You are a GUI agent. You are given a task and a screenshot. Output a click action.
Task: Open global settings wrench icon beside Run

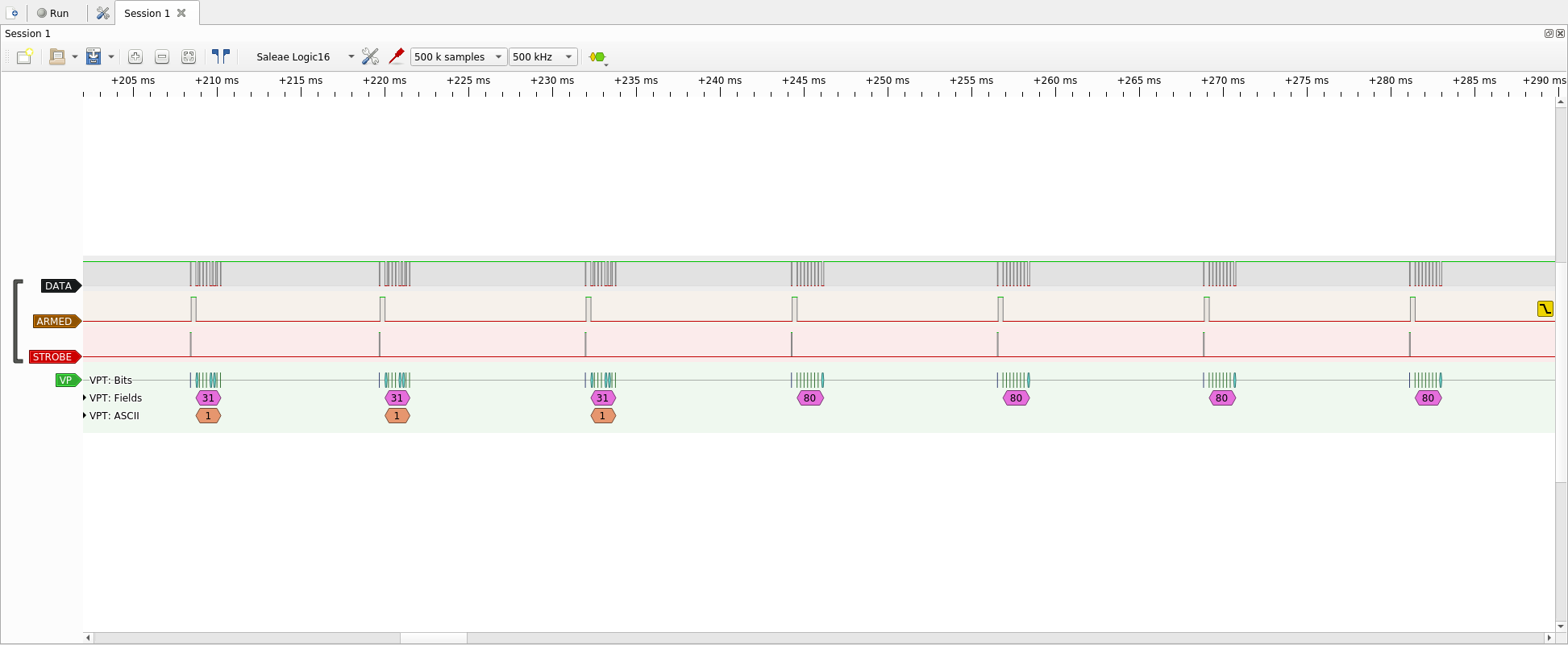(x=102, y=13)
